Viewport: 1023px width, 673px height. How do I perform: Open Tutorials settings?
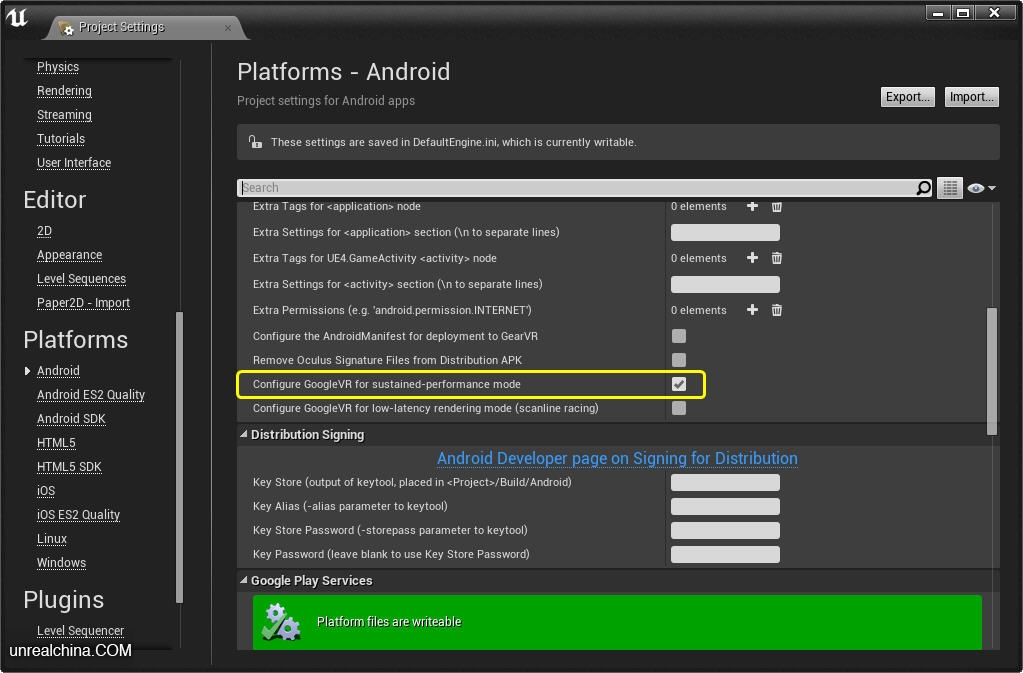(x=61, y=138)
